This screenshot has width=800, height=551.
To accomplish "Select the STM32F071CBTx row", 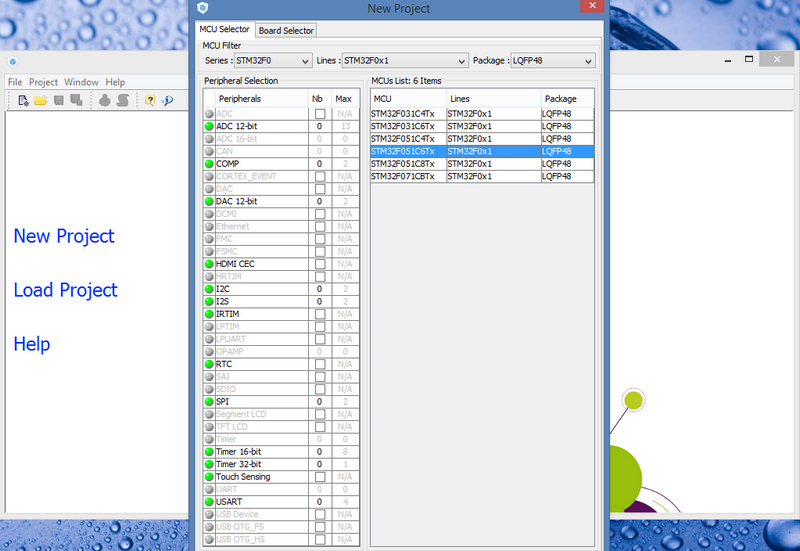I will [x=482, y=177].
